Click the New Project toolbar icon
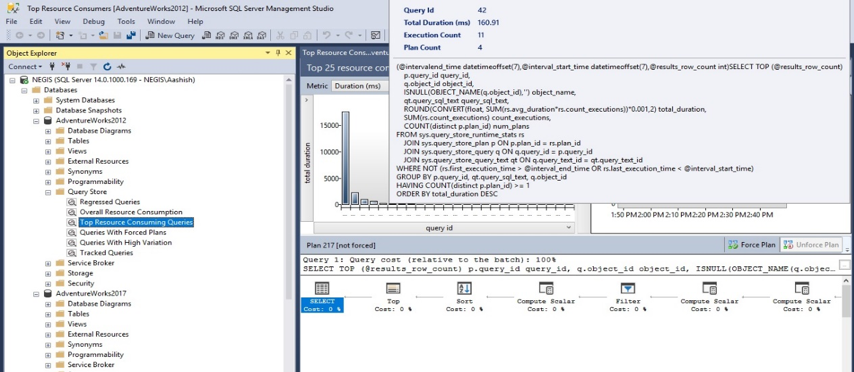This screenshot has height=372, width=854. 60,35
